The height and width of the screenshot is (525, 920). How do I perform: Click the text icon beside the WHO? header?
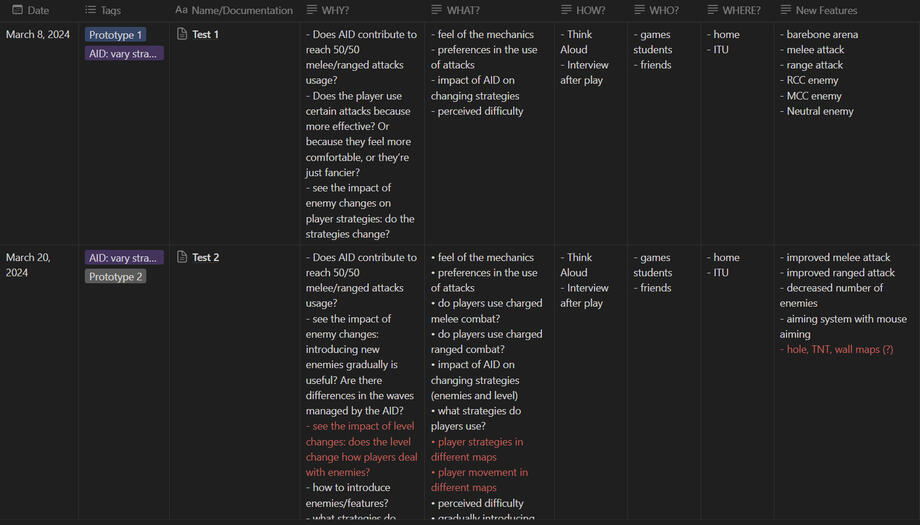[640, 10]
